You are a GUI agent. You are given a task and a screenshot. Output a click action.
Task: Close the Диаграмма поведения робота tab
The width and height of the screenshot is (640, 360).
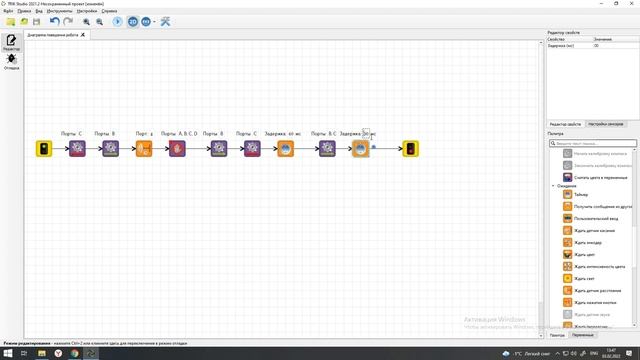pyautogui.click(x=83, y=35)
